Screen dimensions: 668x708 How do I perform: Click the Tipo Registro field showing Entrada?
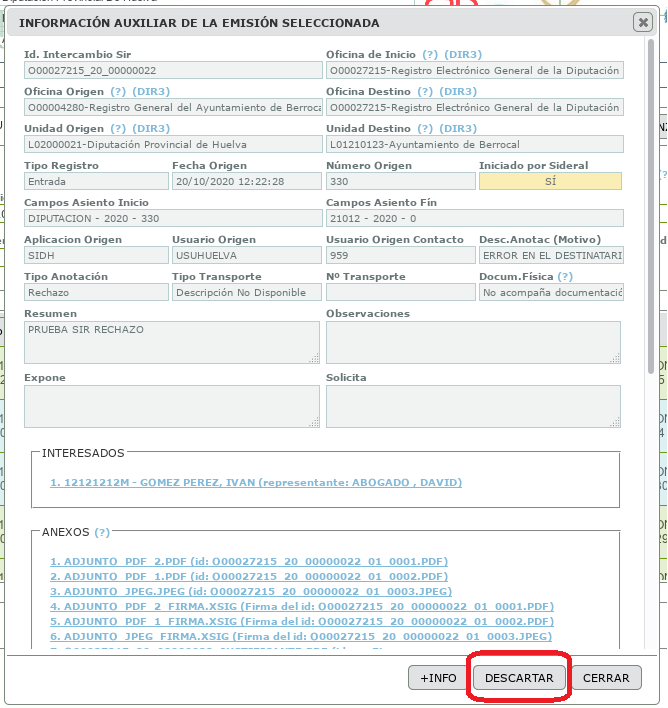click(96, 182)
